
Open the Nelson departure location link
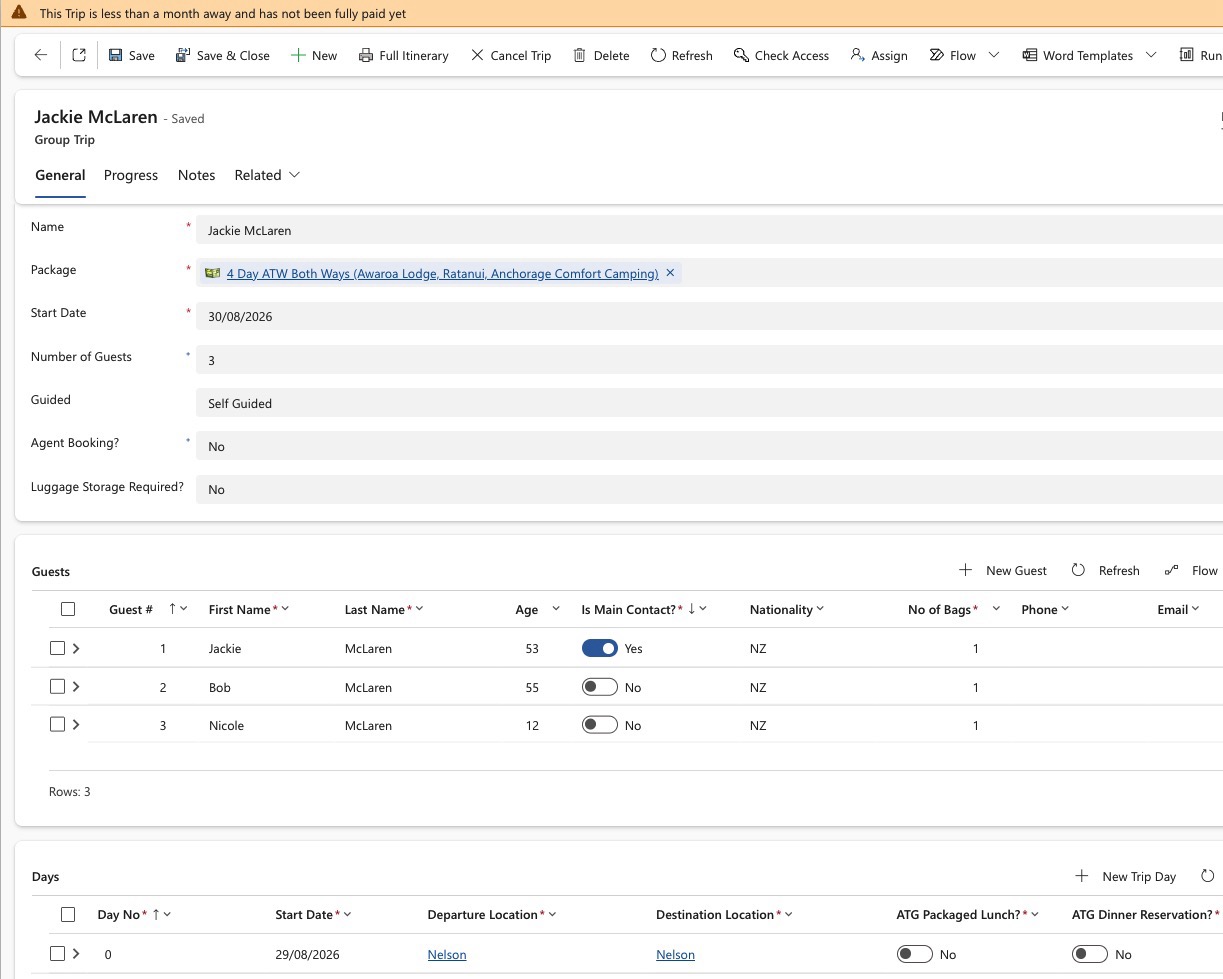(447, 955)
